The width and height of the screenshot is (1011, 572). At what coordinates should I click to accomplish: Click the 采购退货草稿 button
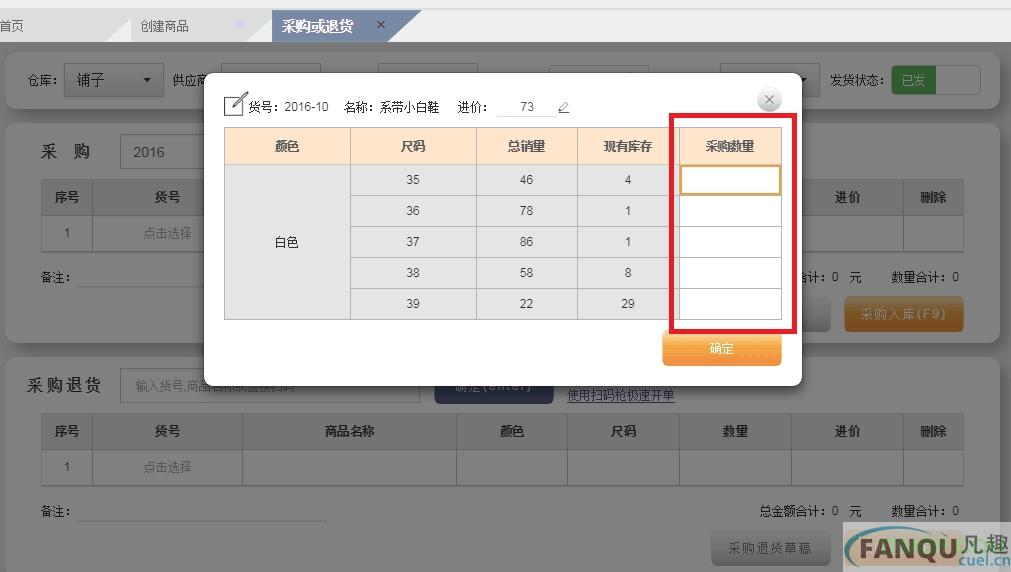tap(769, 548)
